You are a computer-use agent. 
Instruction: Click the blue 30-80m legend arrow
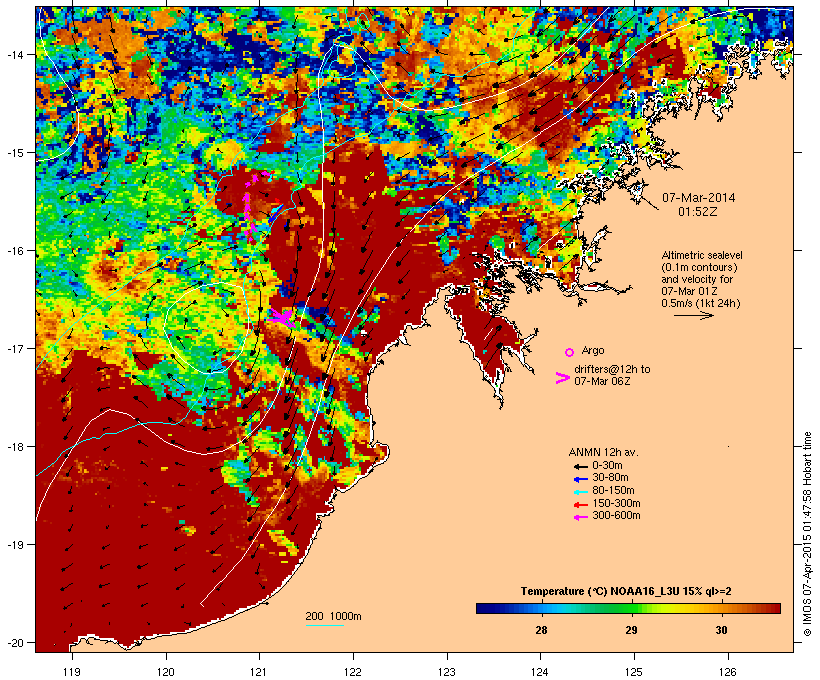click(x=580, y=479)
